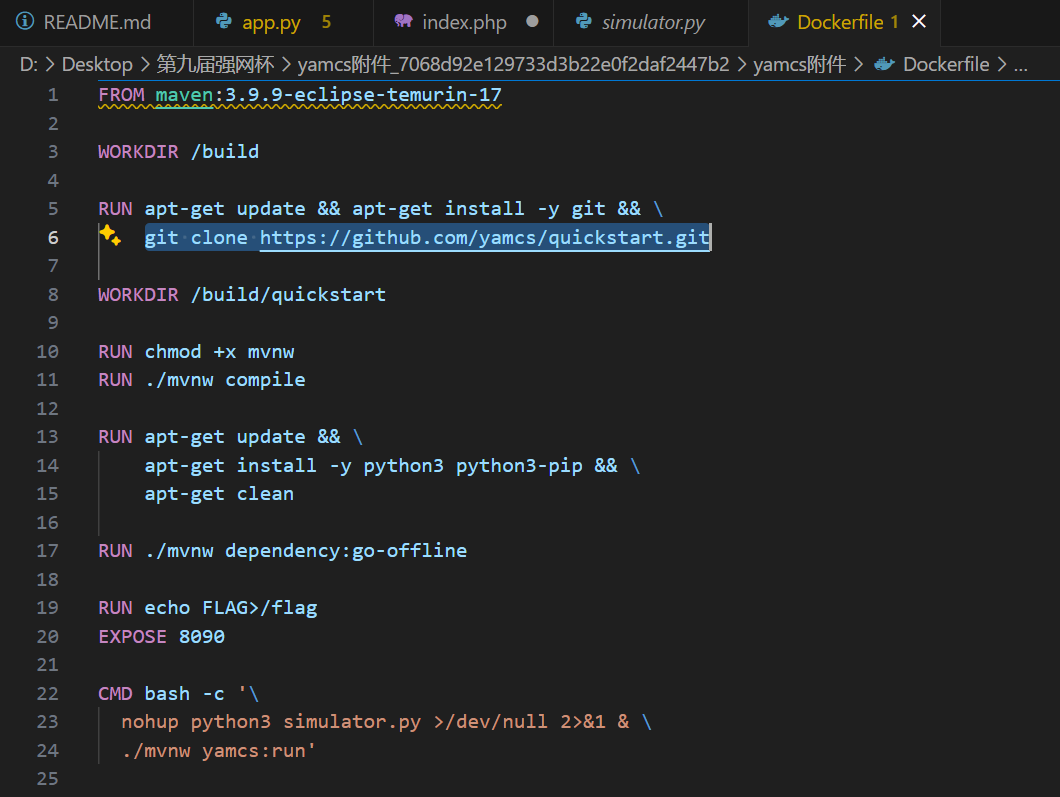Click the unsaved dot on index.php tab

point(532,22)
